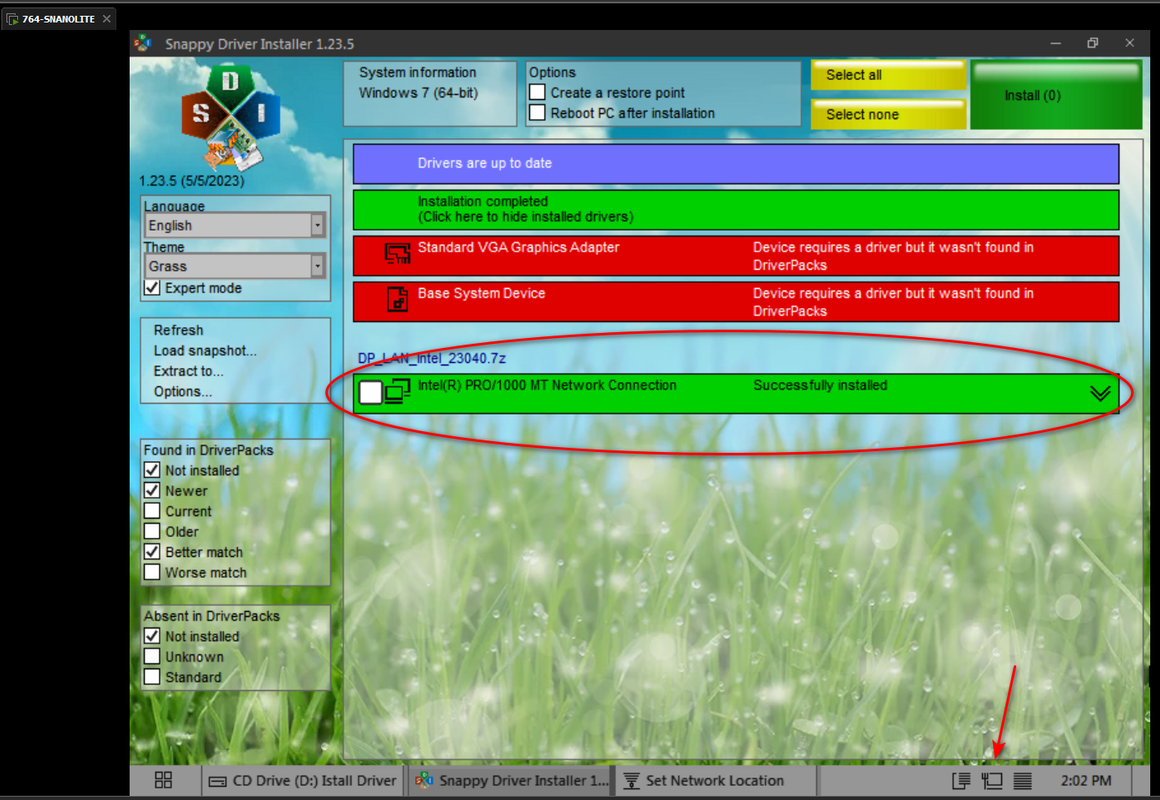Check the Older filter
This screenshot has height=800, width=1160.
(152, 531)
